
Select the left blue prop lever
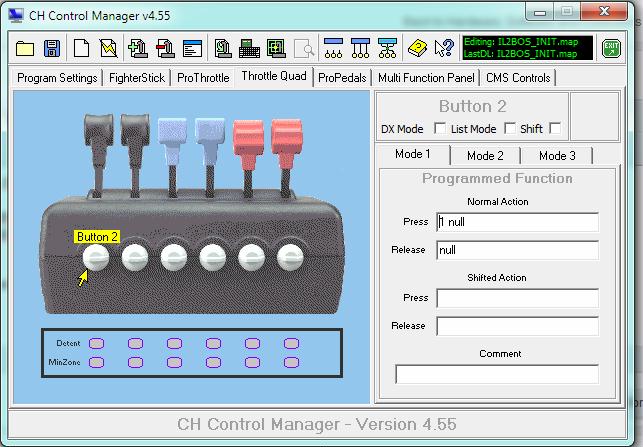[172, 157]
